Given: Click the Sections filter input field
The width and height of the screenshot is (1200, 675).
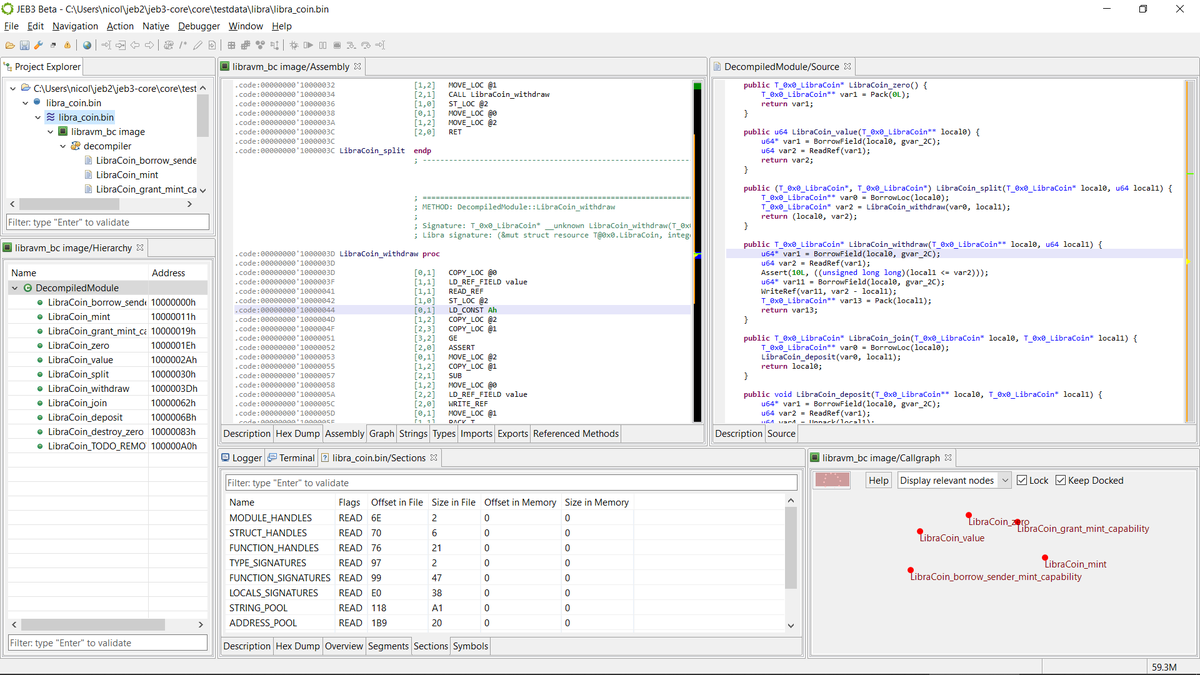Looking at the screenshot, I should pos(511,483).
